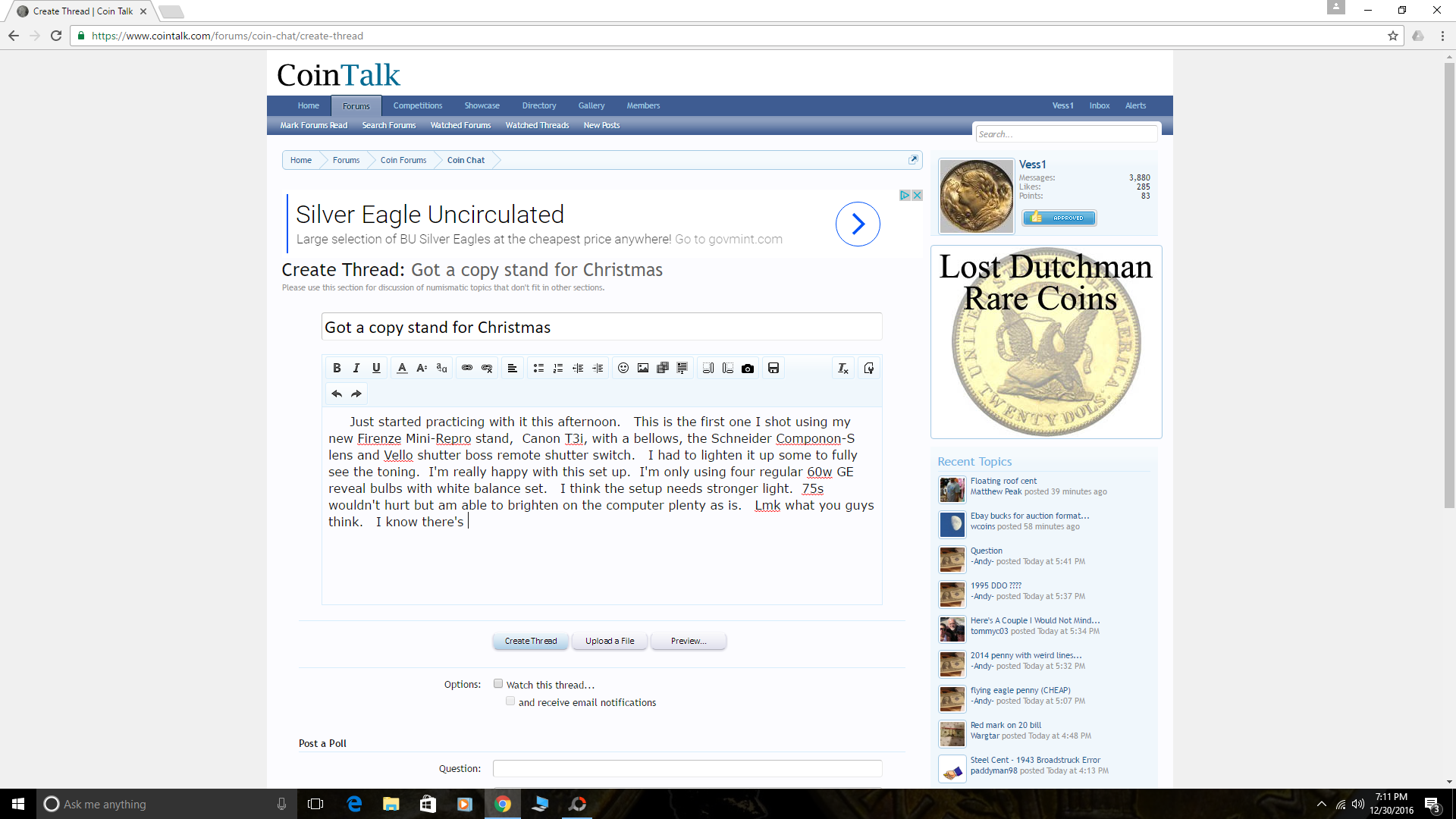This screenshot has height=819, width=1456.
Task: Insert image using picture icon
Action: [643, 368]
